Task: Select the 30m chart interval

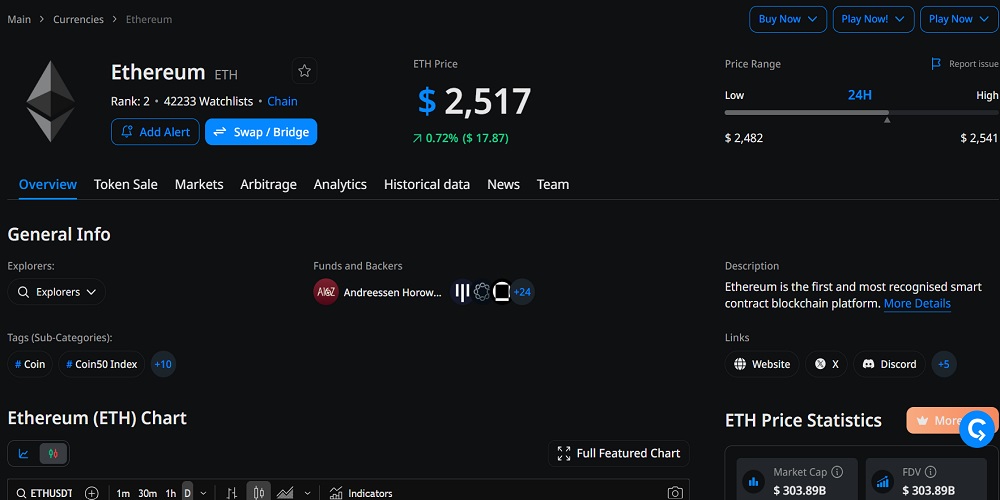Action: pyautogui.click(x=146, y=493)
